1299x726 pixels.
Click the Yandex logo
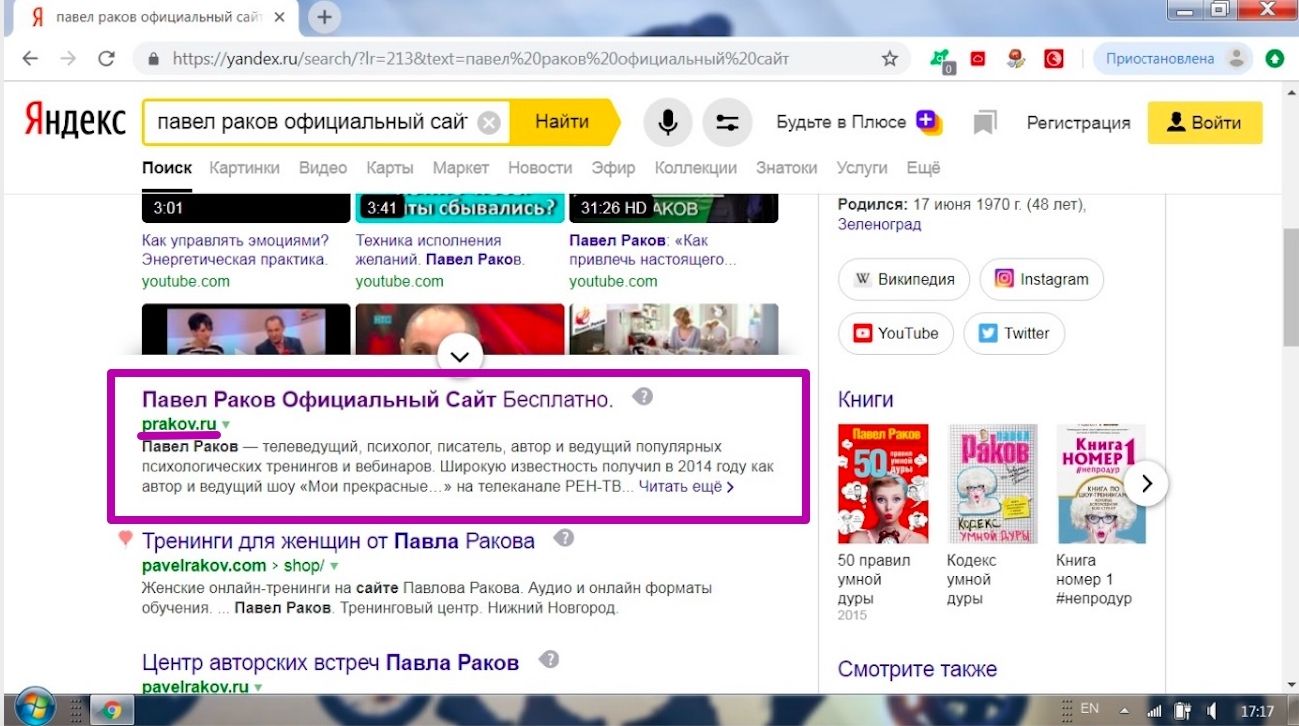[x=75, y=123]
